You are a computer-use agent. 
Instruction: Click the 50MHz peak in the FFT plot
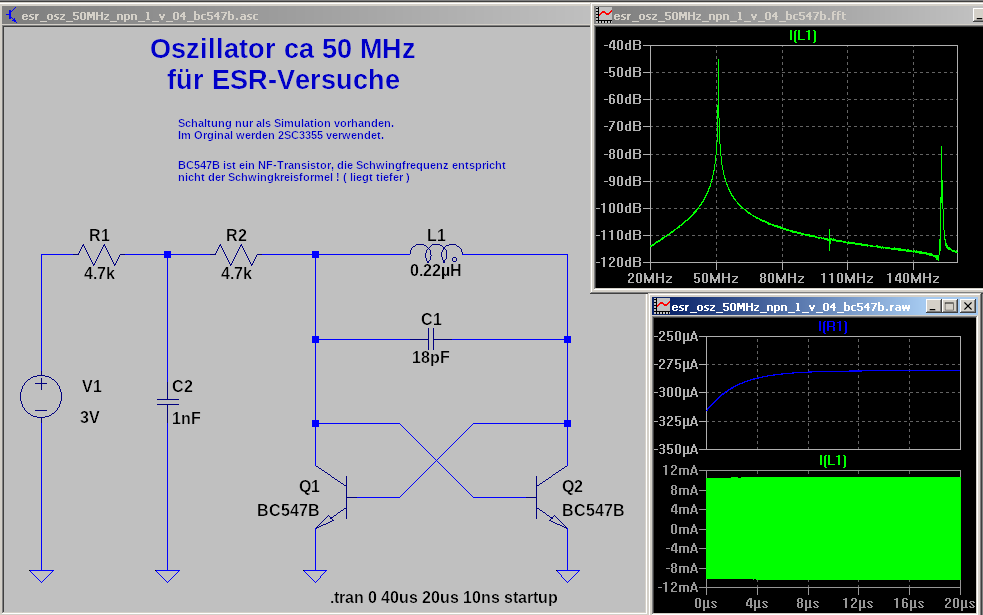718,61
